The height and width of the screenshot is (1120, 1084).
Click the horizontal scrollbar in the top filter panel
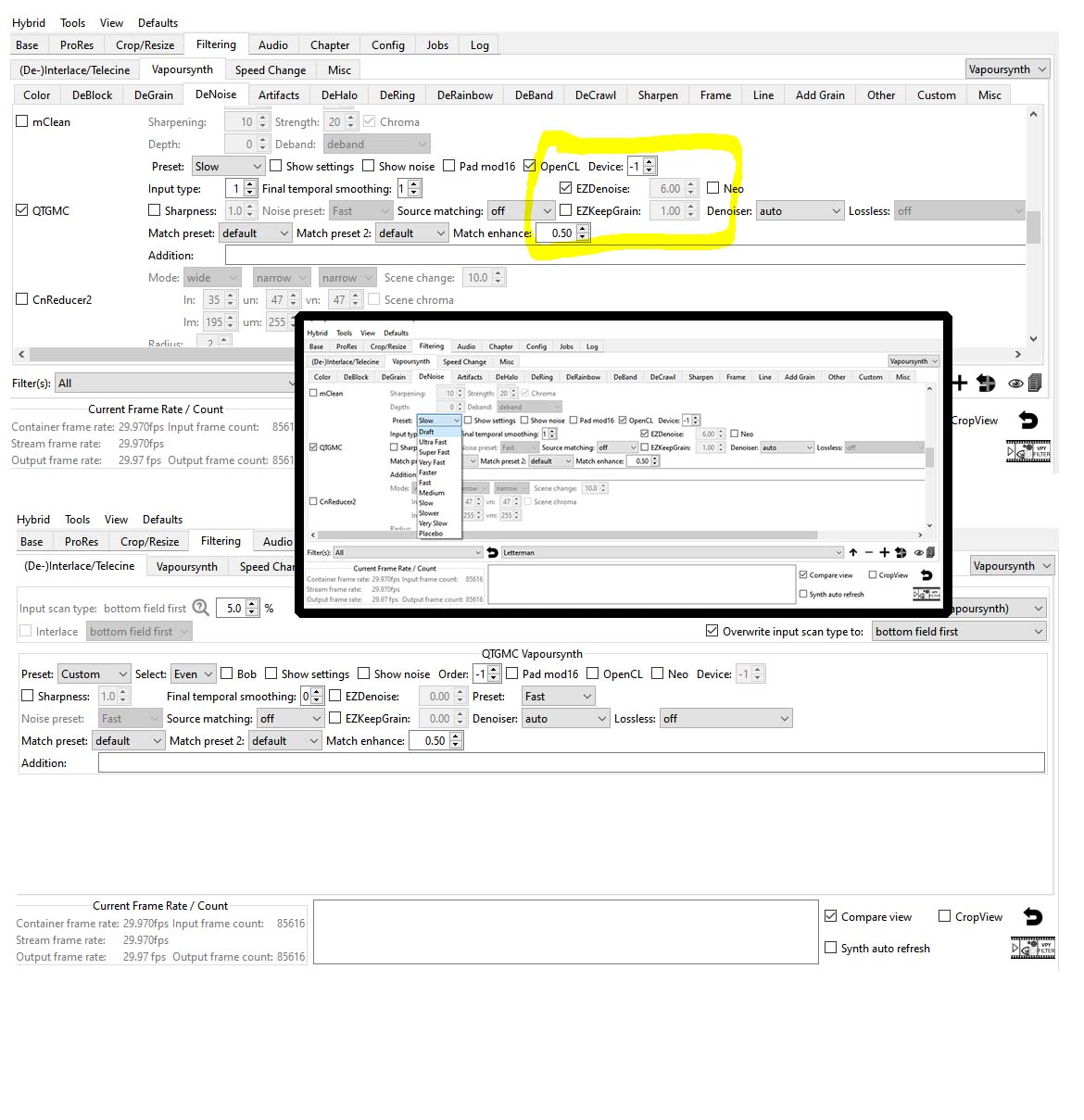158,354
